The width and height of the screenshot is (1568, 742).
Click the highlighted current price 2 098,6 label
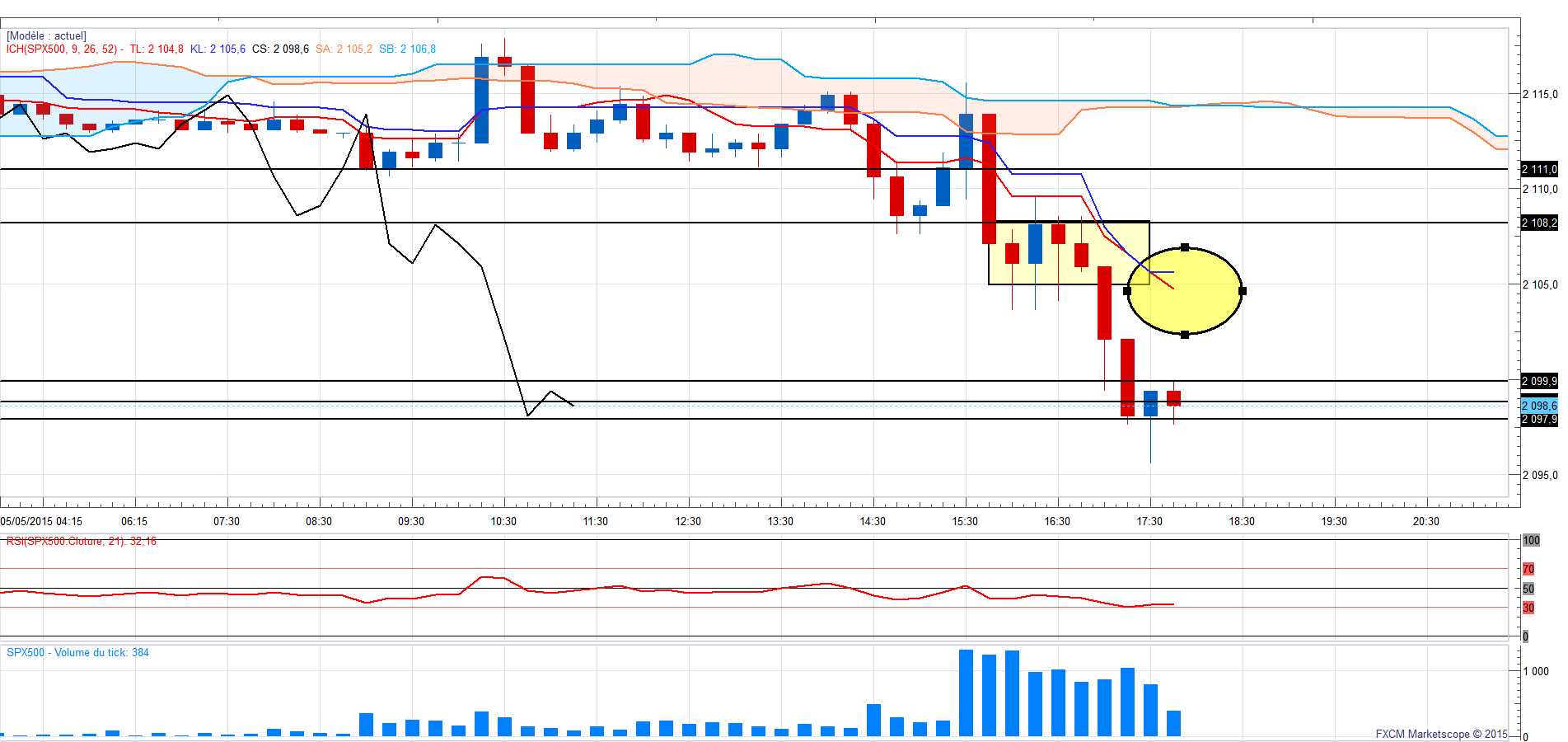(x=1539, y=406)
